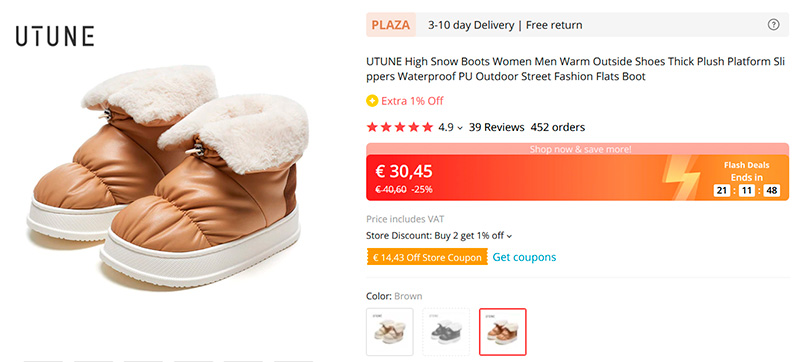
Task: Select the beige color swatch
Action: tap(389, 332)
